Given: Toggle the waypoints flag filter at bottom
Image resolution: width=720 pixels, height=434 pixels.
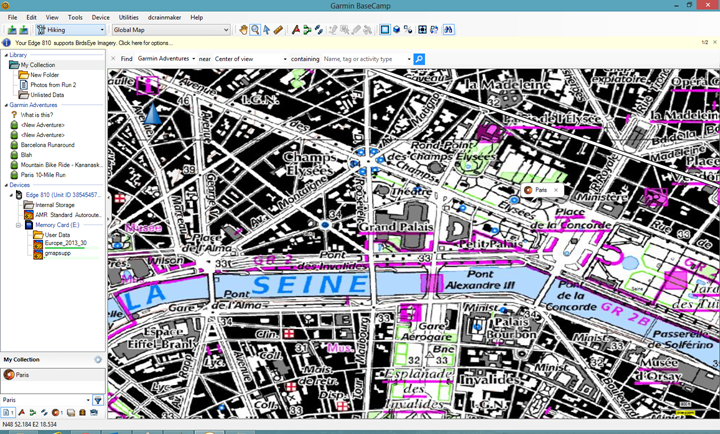Looking at the screenshot, I should (x=22, y=412).
